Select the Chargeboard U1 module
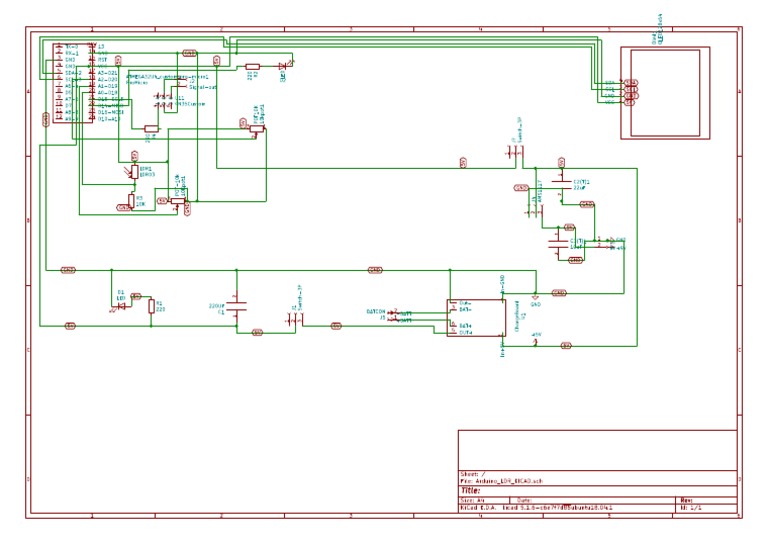Screen dimensions: 768x544 click(476, 318)
